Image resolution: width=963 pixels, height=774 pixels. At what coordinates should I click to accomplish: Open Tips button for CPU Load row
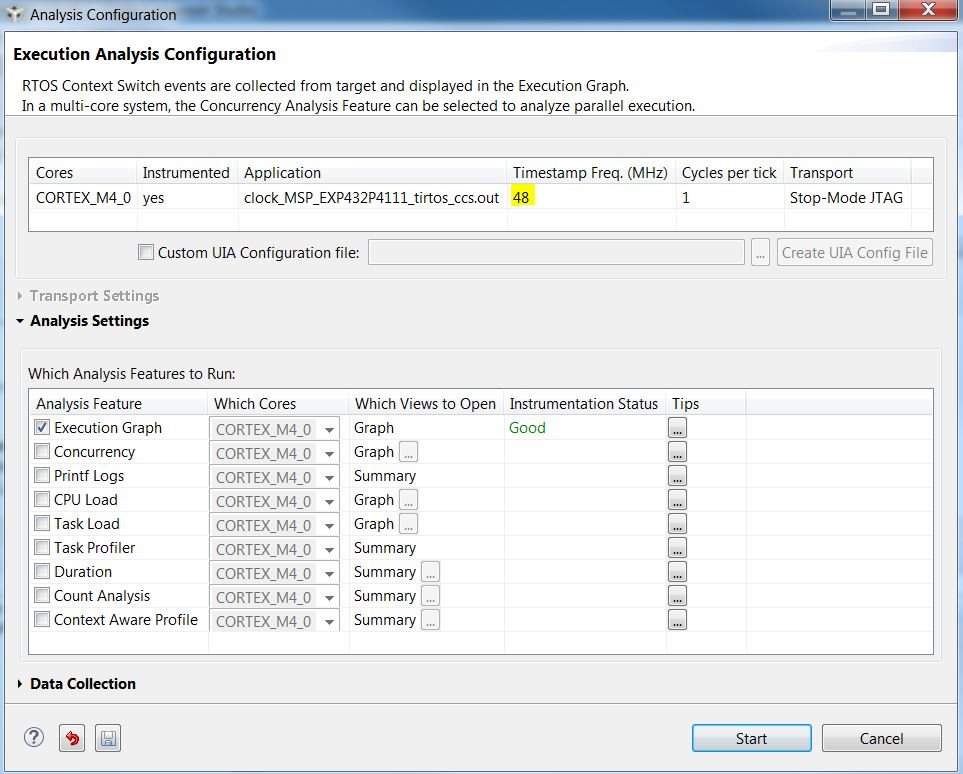(x=677, y=500)
